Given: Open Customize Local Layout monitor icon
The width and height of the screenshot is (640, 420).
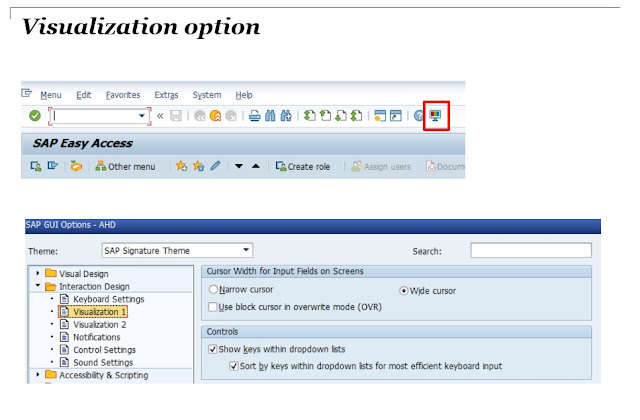Looking at the screenshot, I should [x=436, y=116].
